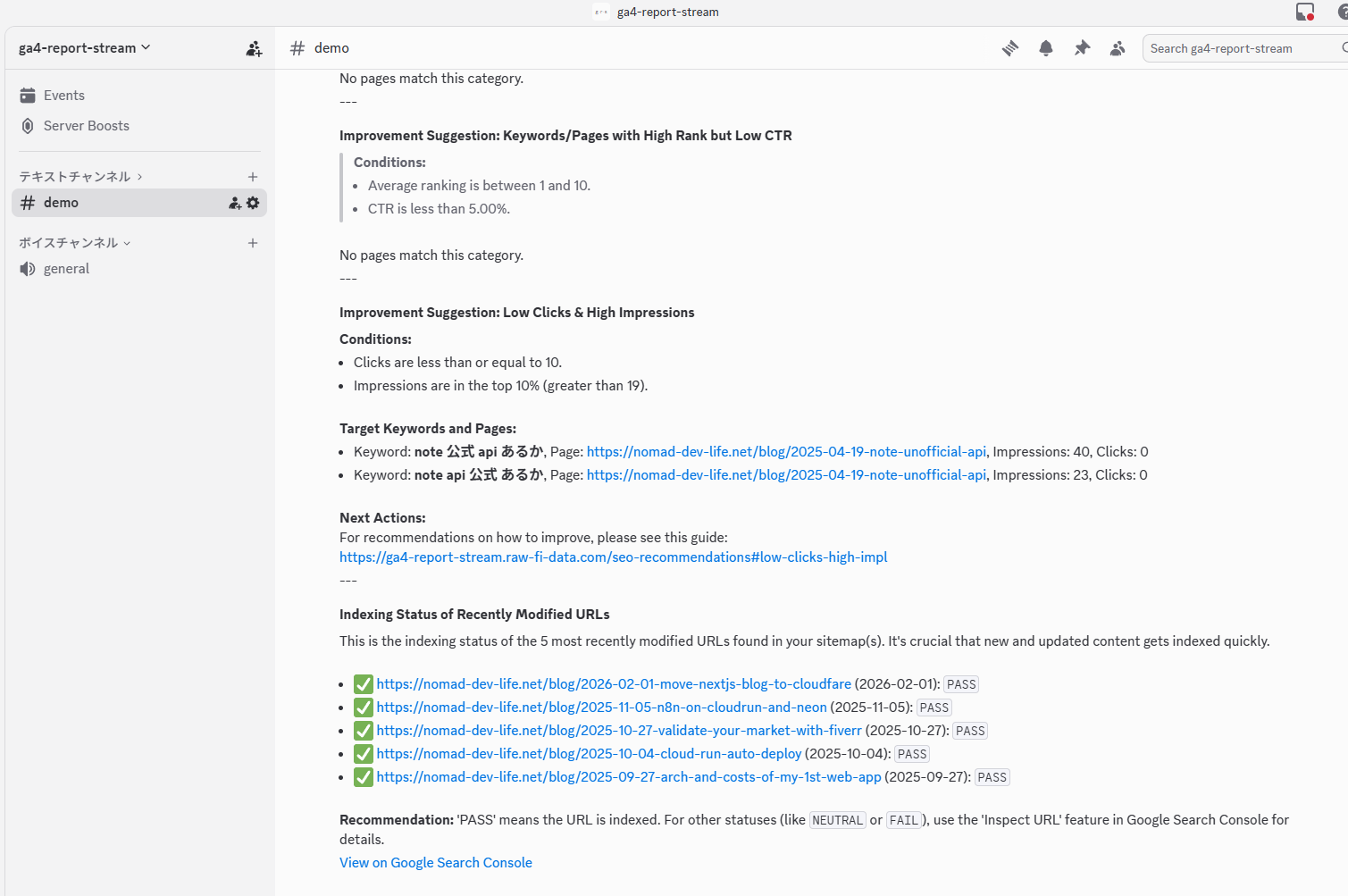Collapse the テキストチャンネル category
1348x896 pixels.
coord(80,177)
